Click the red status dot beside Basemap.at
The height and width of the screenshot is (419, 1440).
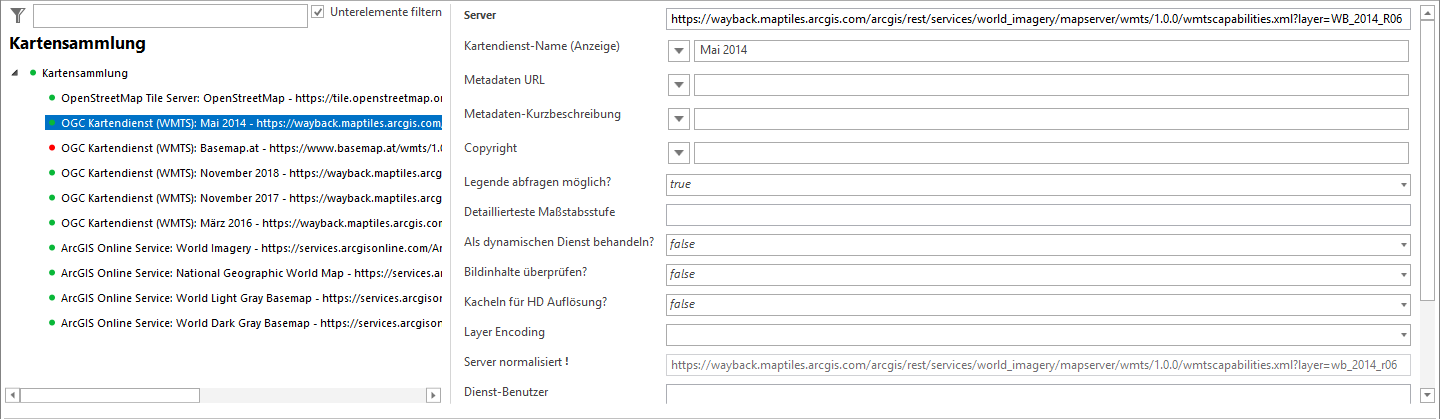coord(51,148)
